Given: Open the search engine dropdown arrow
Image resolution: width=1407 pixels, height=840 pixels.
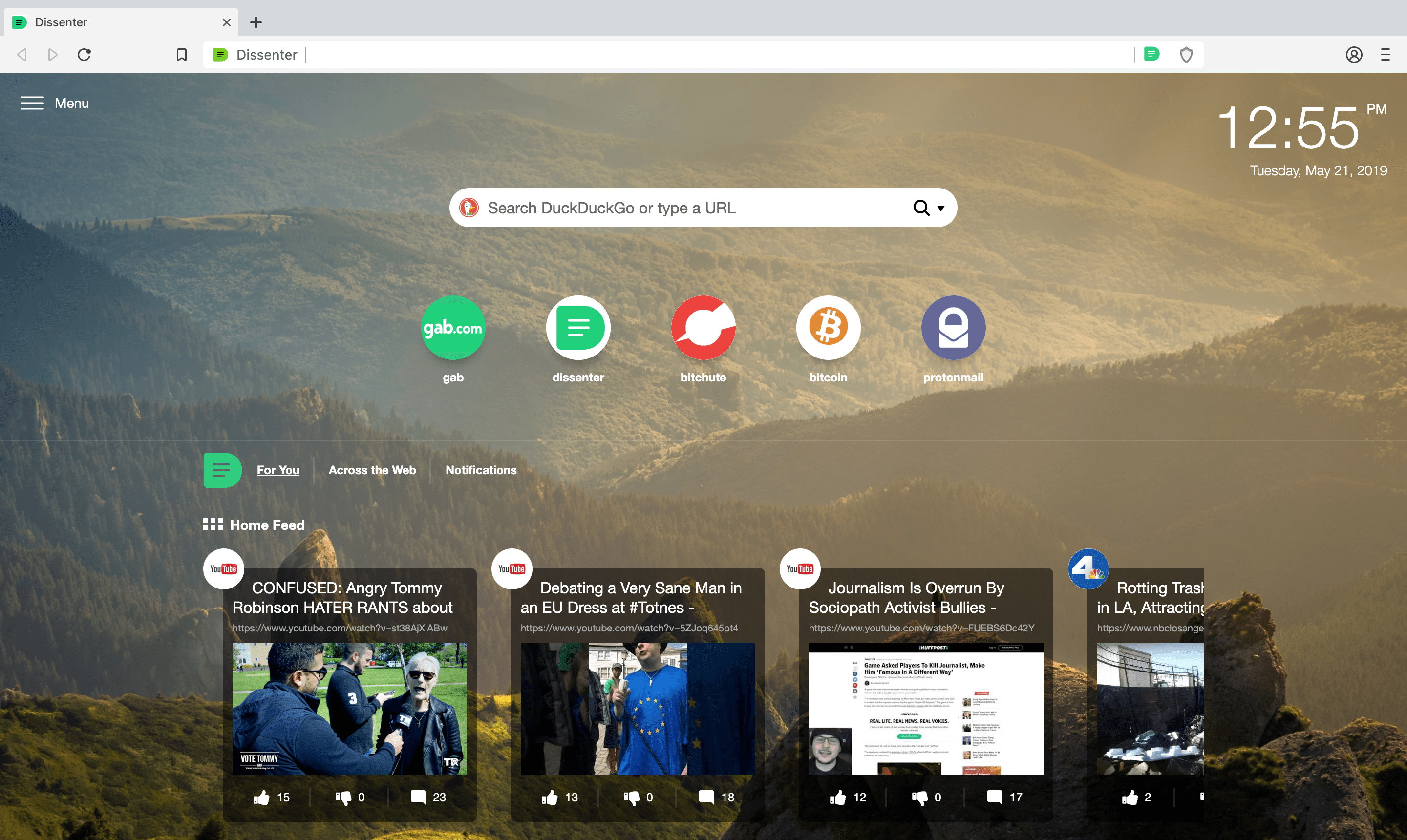Looking at the screenshot, I should pyautogui.click(x=941, y=208).
